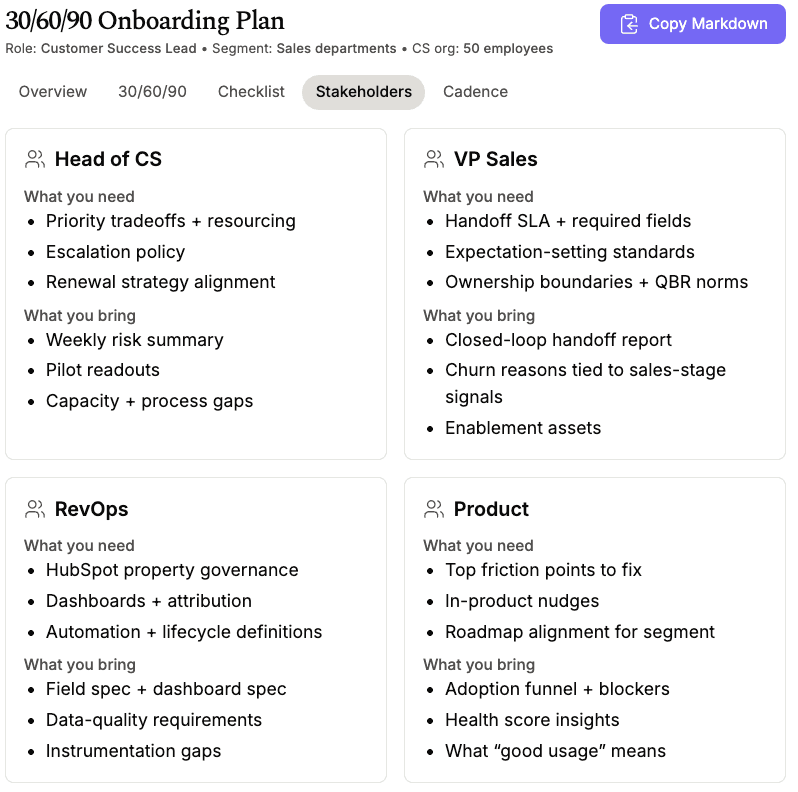Image resolution: width=798 pixels, height=792 pixels.
Task: Click the 30/60/90 Onboarding Plan title
Action: click(145, 21)
